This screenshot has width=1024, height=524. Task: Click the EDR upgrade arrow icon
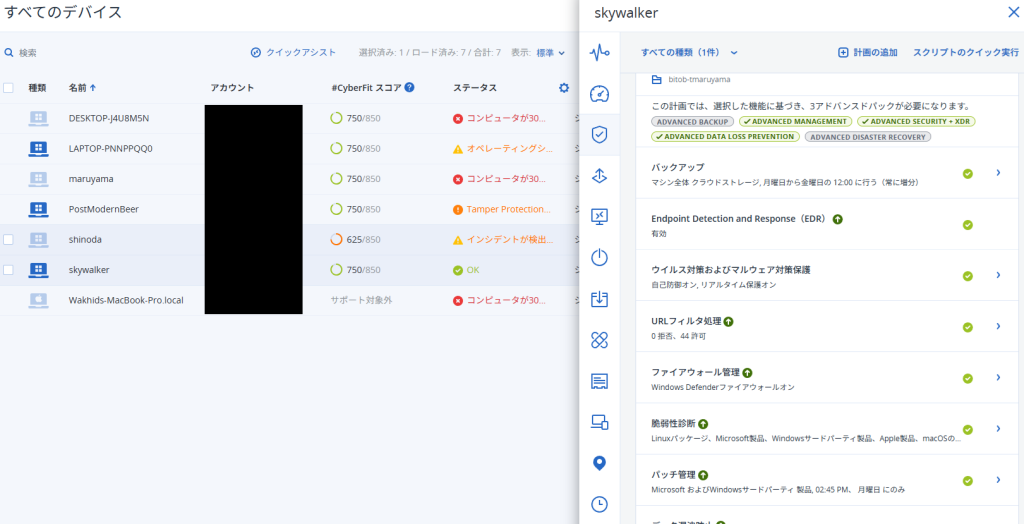pyautogui.click(x=838, y=220)
